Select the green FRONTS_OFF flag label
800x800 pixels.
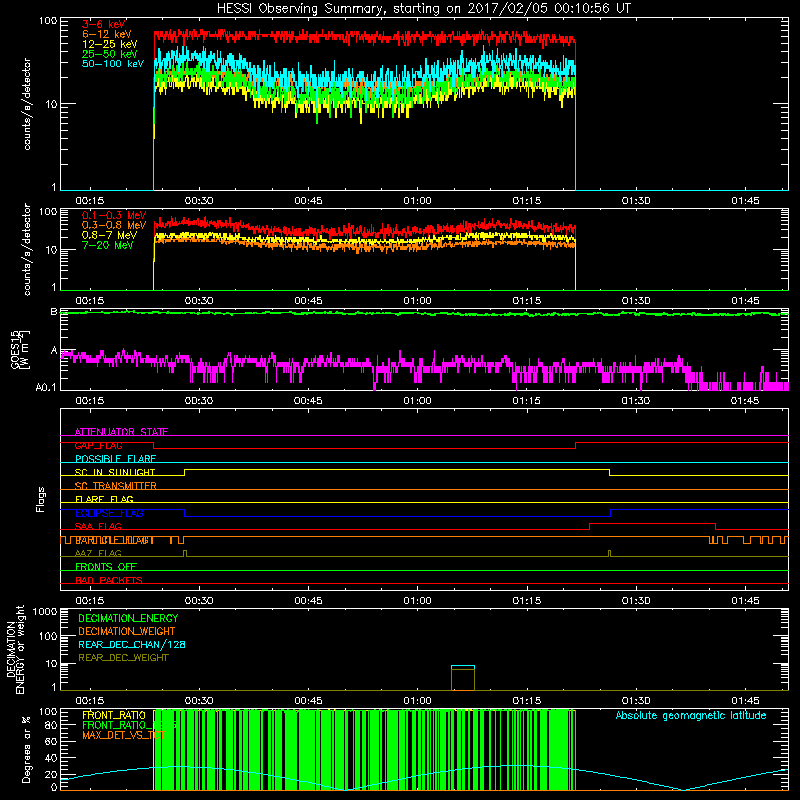pos(106,567)
